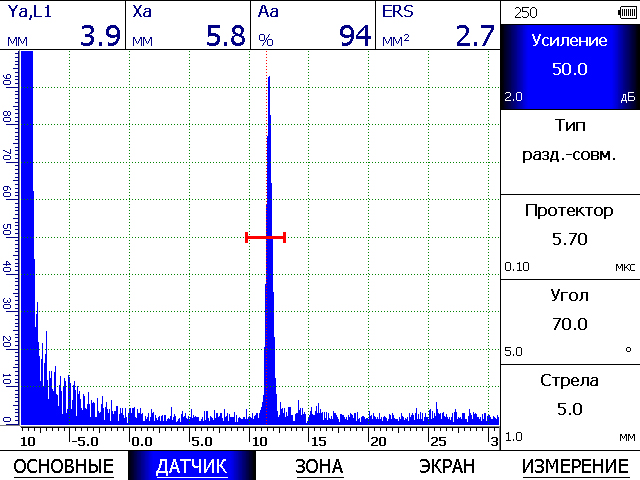The image size is (640, 480).
Task: Click the Ya,L1 depth readout
Action: coord(63,26)
